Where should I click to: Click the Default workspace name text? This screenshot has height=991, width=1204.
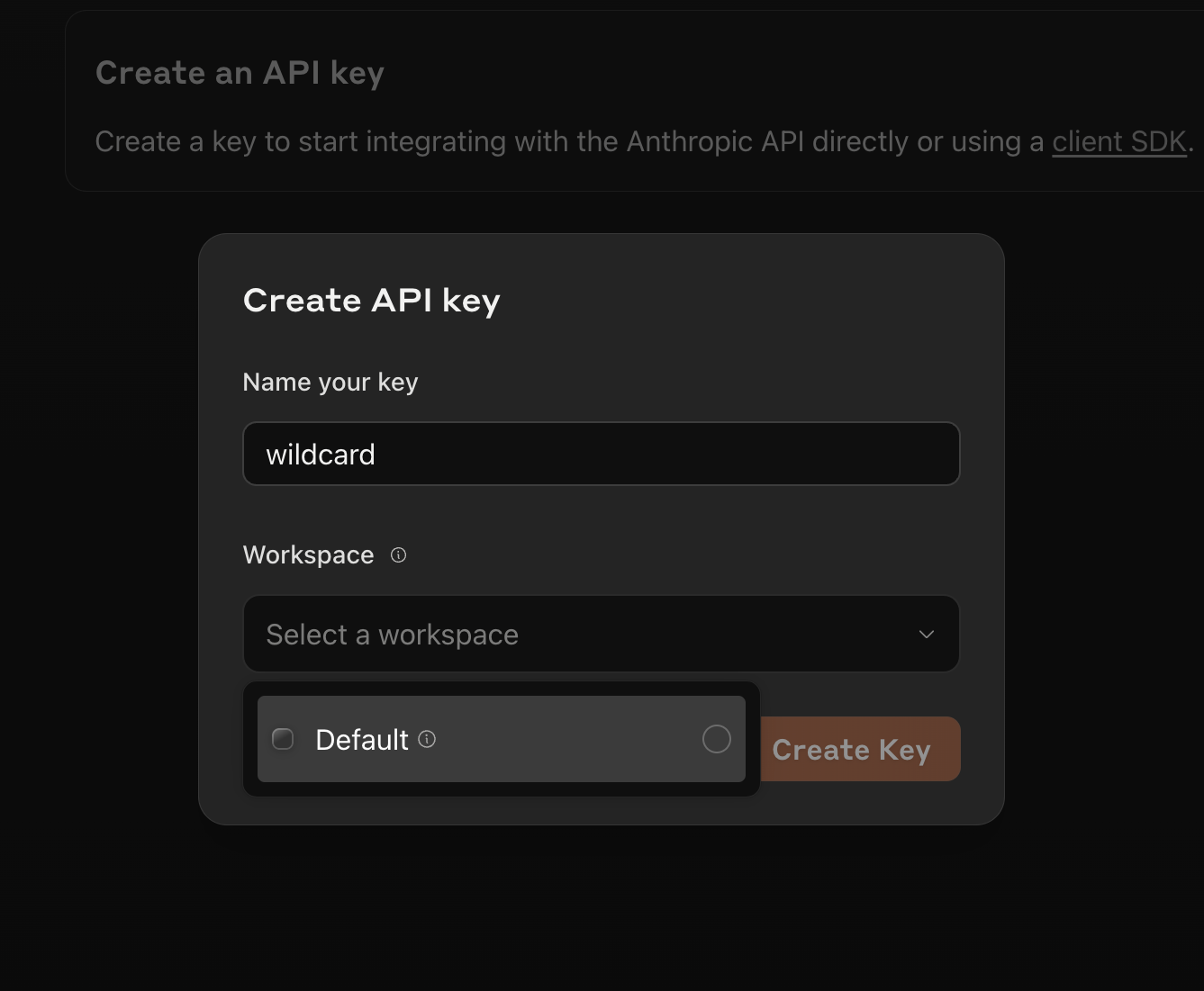click(x=362, y=740)
